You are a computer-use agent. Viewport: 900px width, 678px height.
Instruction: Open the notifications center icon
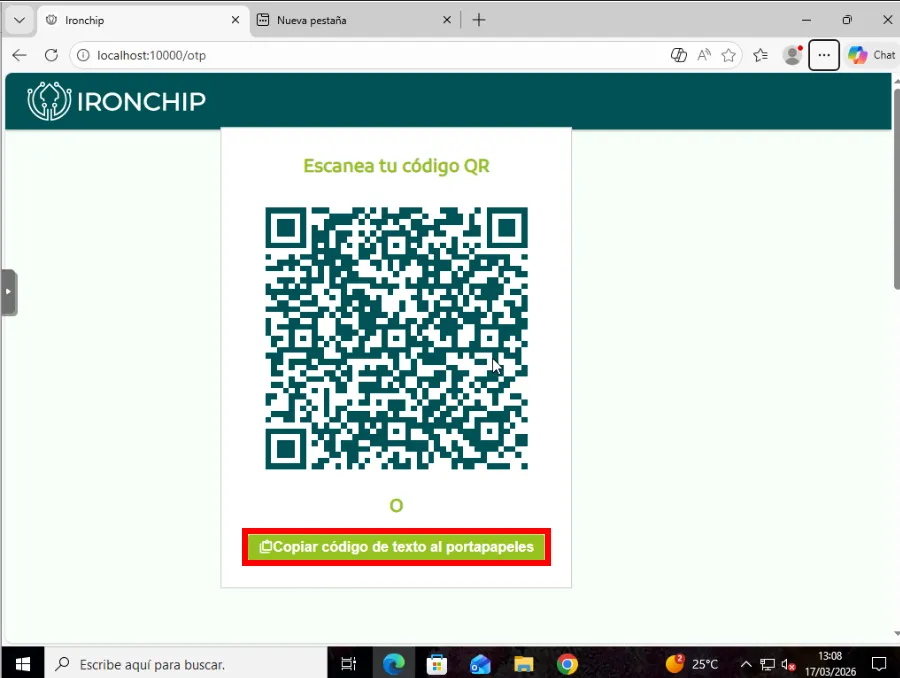pos(879,664)
